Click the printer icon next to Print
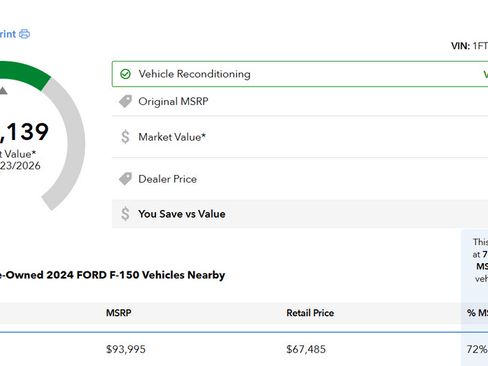The width and height of the screenshot is (488, 366). tap(24, 34)
